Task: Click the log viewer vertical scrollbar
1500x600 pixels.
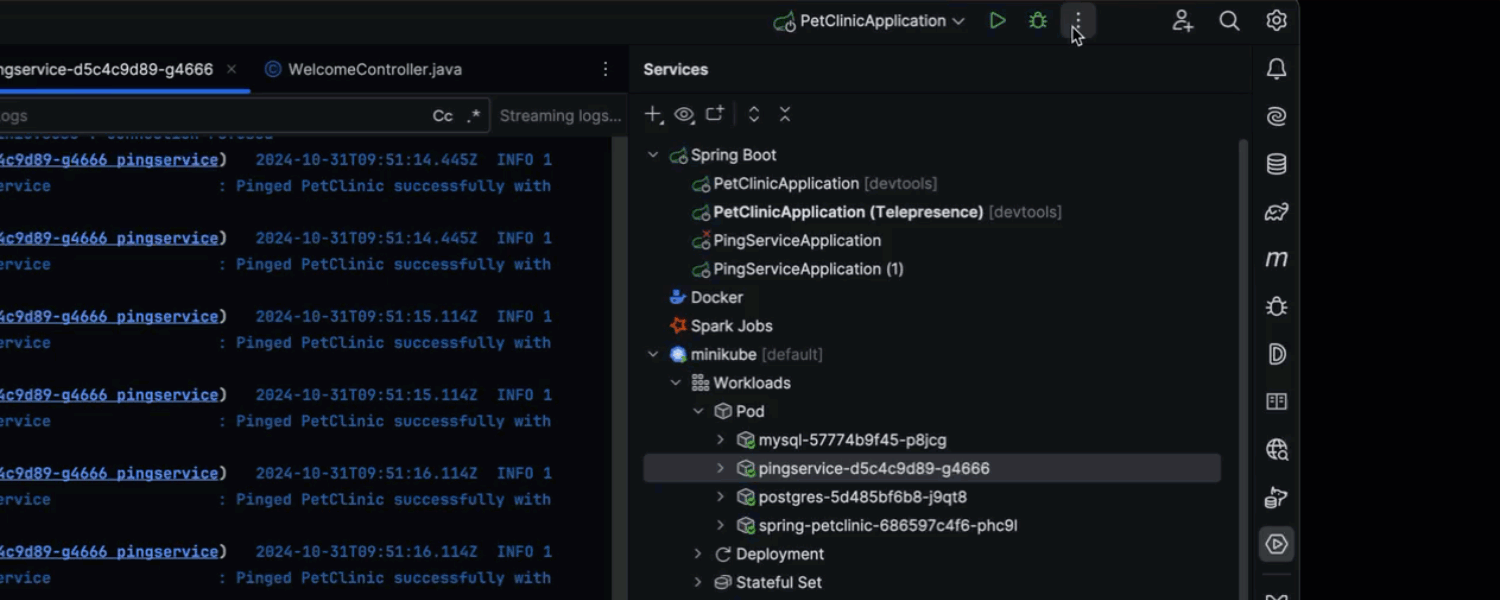Action: tap(619, 370)
